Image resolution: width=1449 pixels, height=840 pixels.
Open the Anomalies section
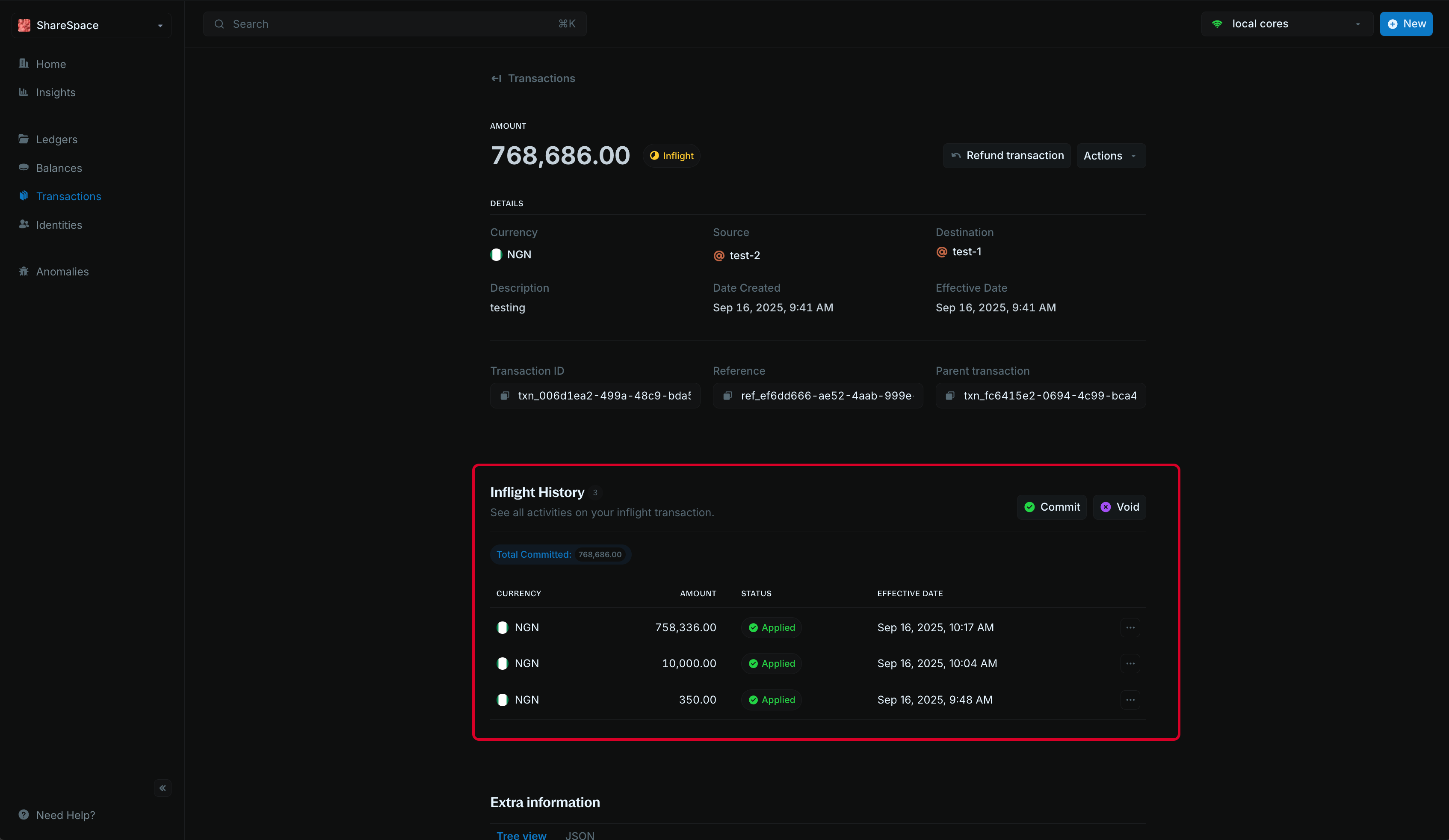tap(62, 272)
